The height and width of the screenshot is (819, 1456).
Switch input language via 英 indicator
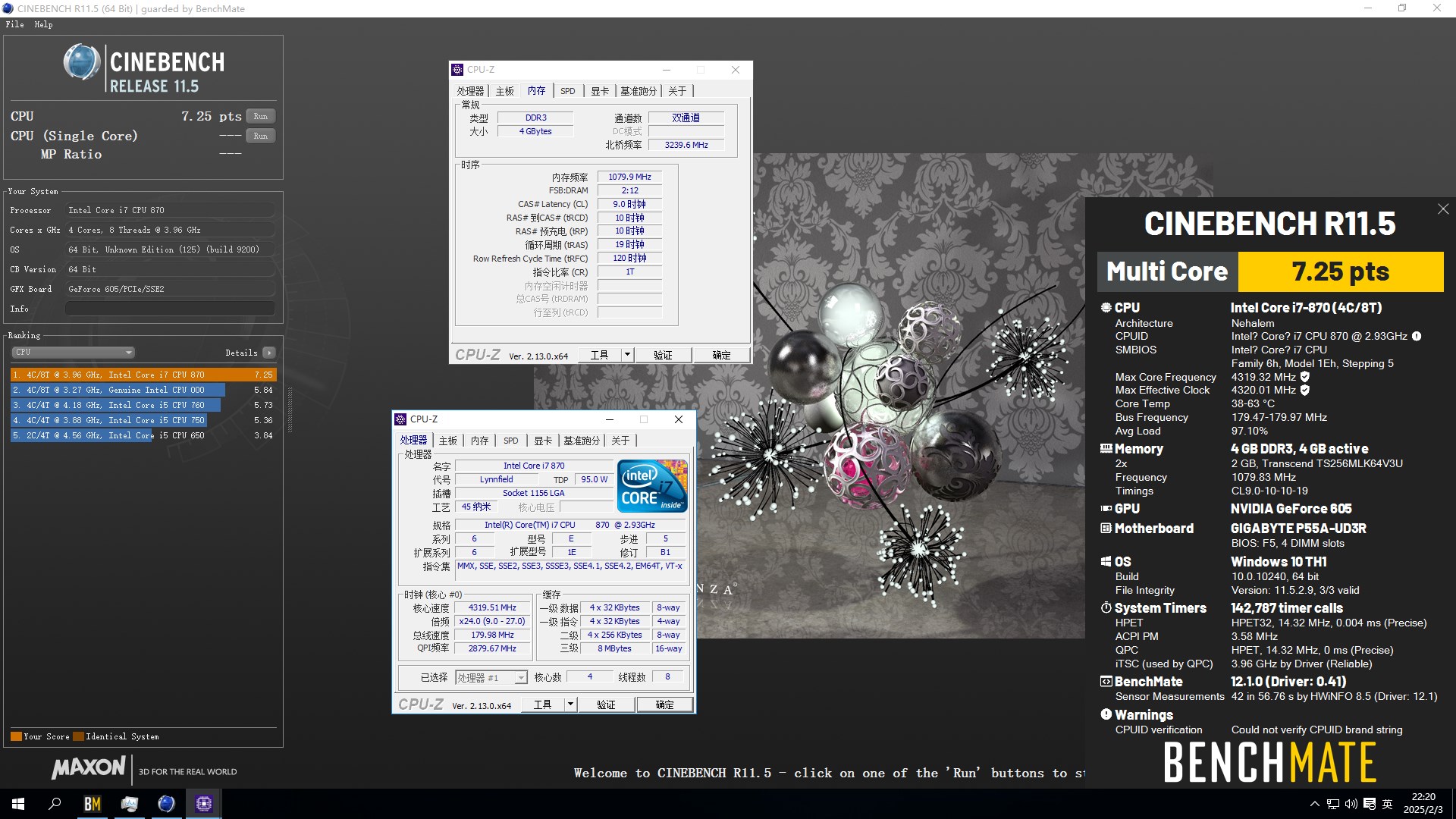[x=1388, y=804]
